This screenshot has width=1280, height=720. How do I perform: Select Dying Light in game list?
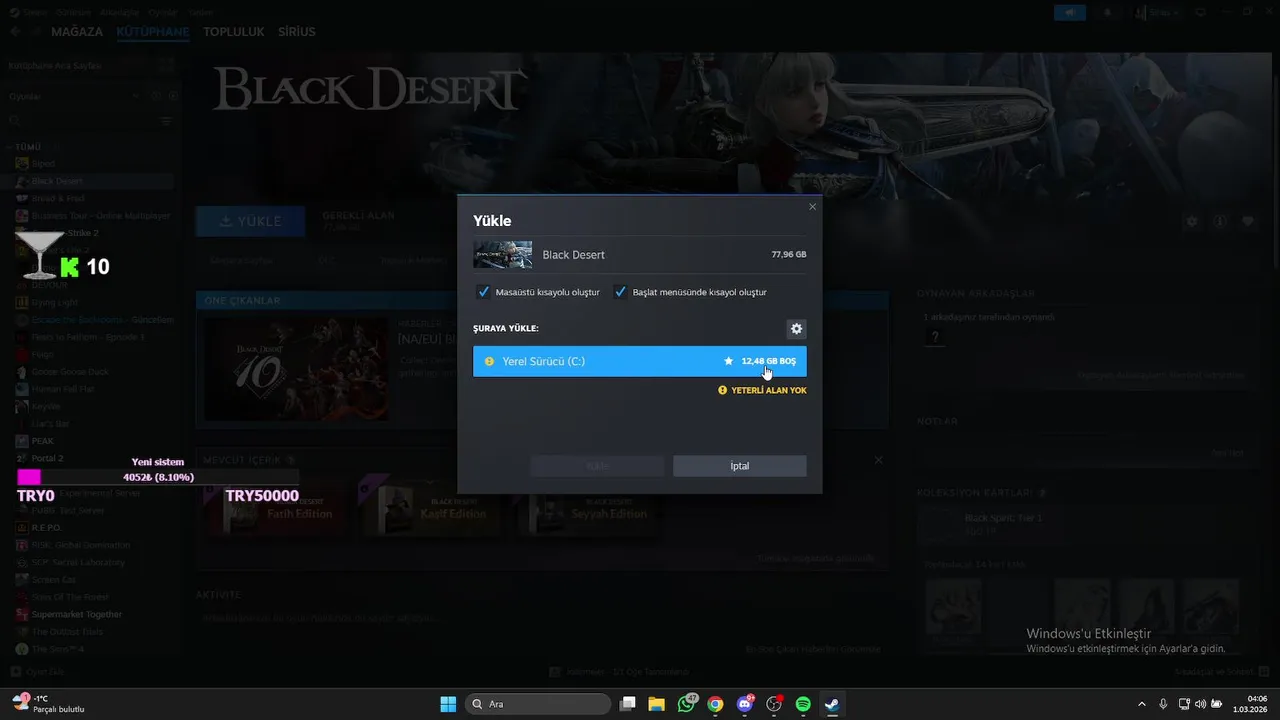[x=55, y=302]
